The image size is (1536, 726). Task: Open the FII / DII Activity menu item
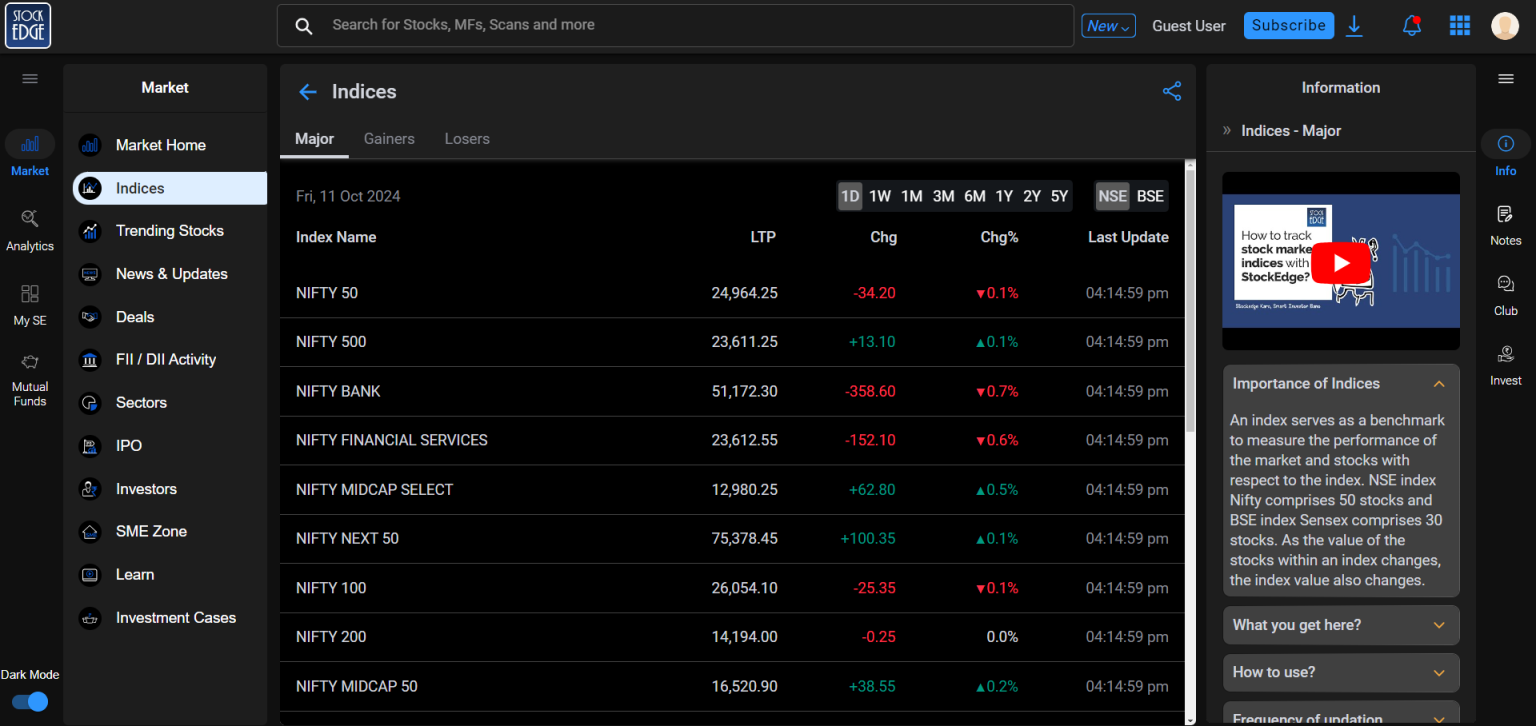tap(168, 359)
